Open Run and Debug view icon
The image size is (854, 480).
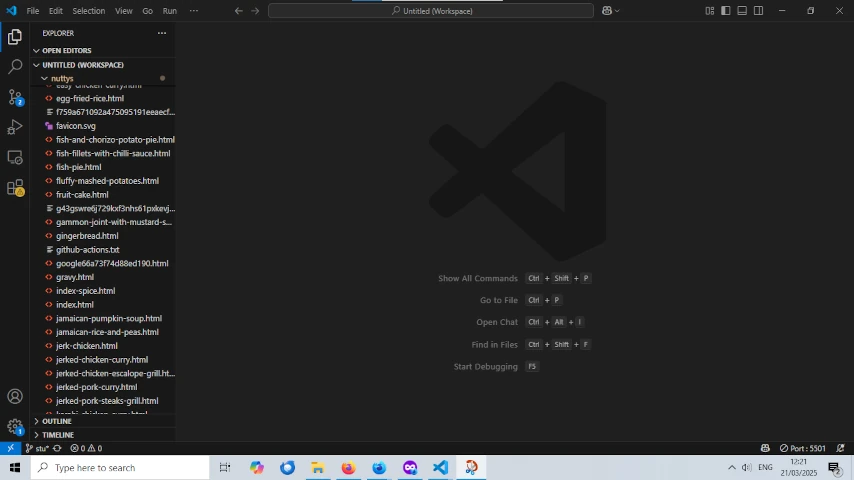[15, 127]
